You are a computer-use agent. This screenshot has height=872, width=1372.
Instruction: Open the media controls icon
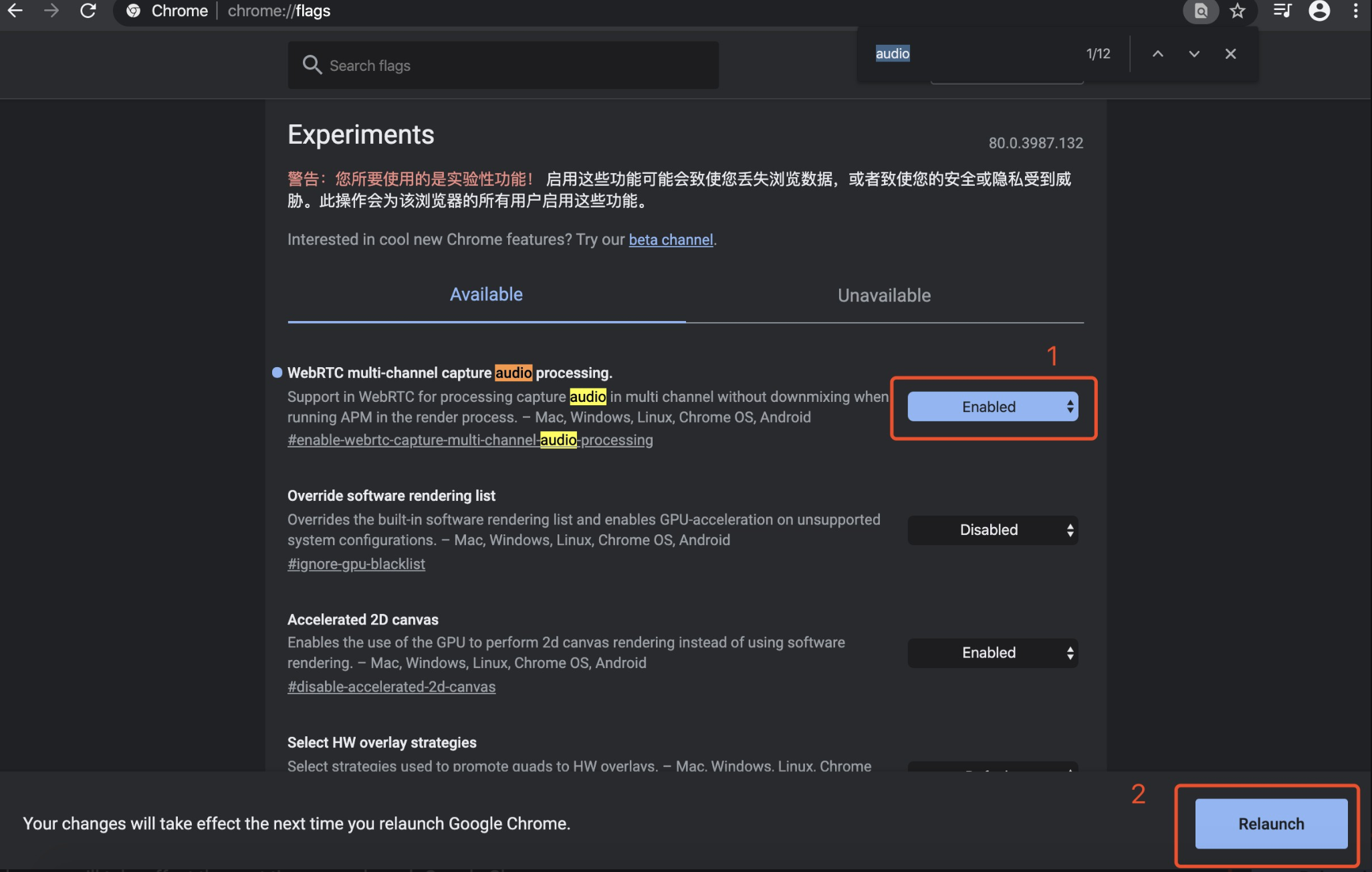[1282, 11]
